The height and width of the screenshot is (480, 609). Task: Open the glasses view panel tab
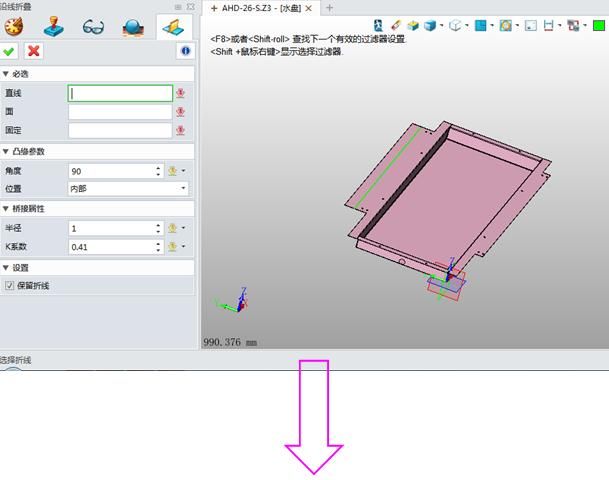pyautogui.click(x=93, y=26)
